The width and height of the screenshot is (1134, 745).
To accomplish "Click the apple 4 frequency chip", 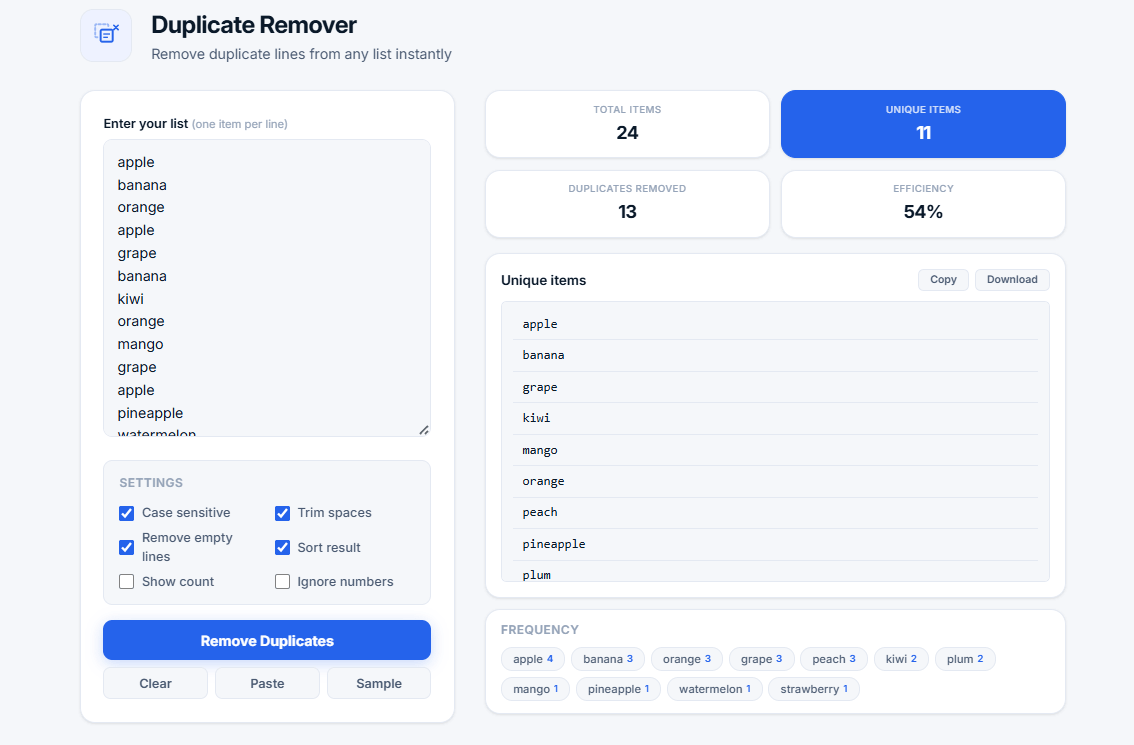I will [x=533, y=659].
